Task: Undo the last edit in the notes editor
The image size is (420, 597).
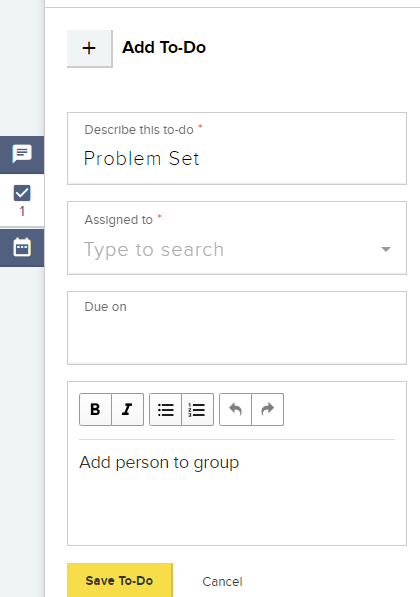Action: [236, 409]
